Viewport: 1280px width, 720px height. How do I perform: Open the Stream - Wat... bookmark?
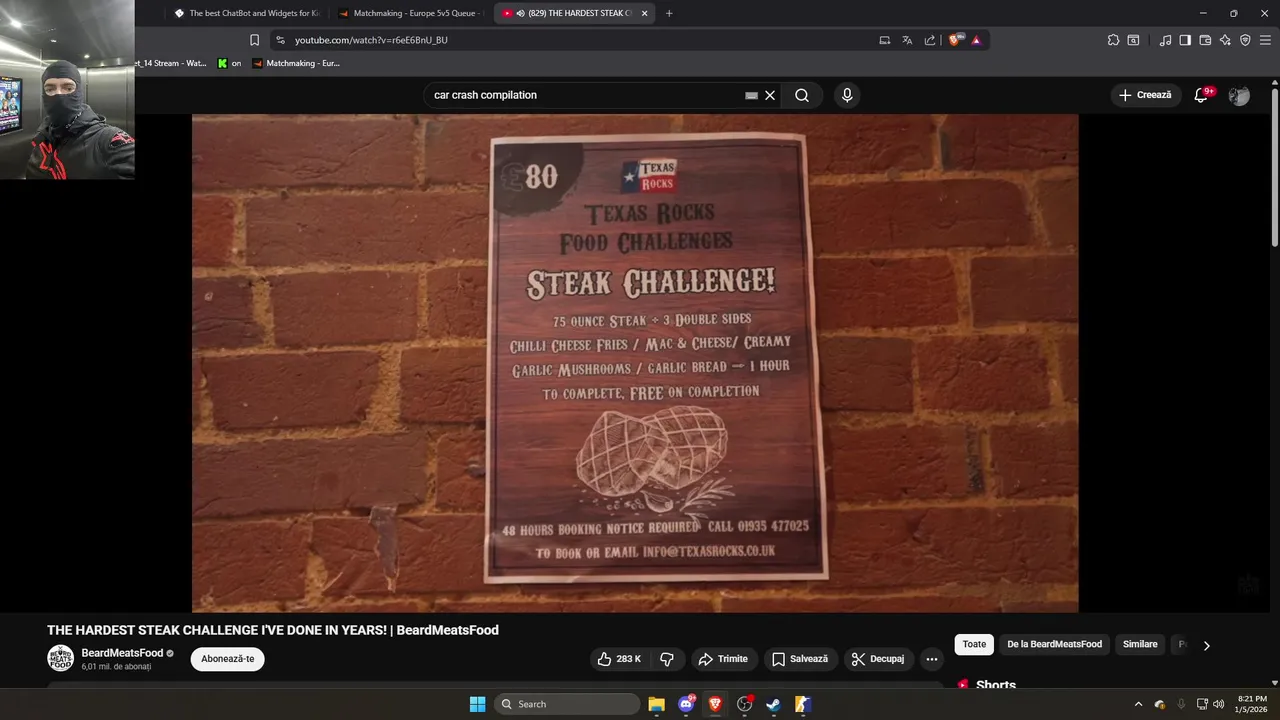[173, 63]
